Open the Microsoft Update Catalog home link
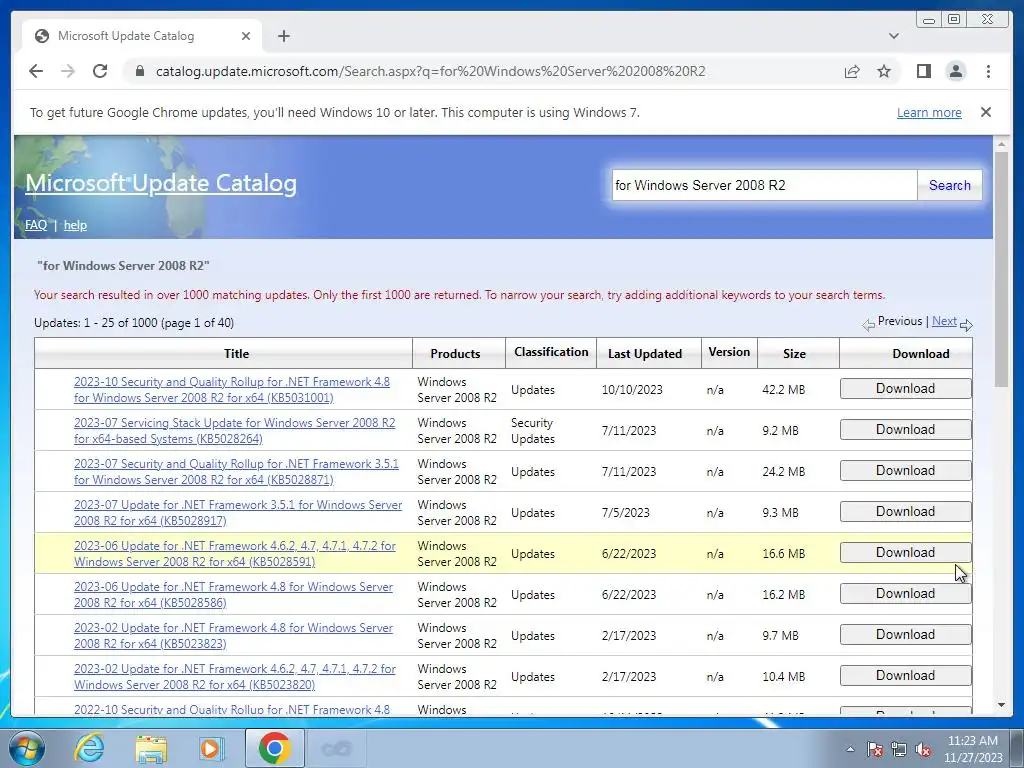This screenshot has height=768, width=1024. point(161,184)
